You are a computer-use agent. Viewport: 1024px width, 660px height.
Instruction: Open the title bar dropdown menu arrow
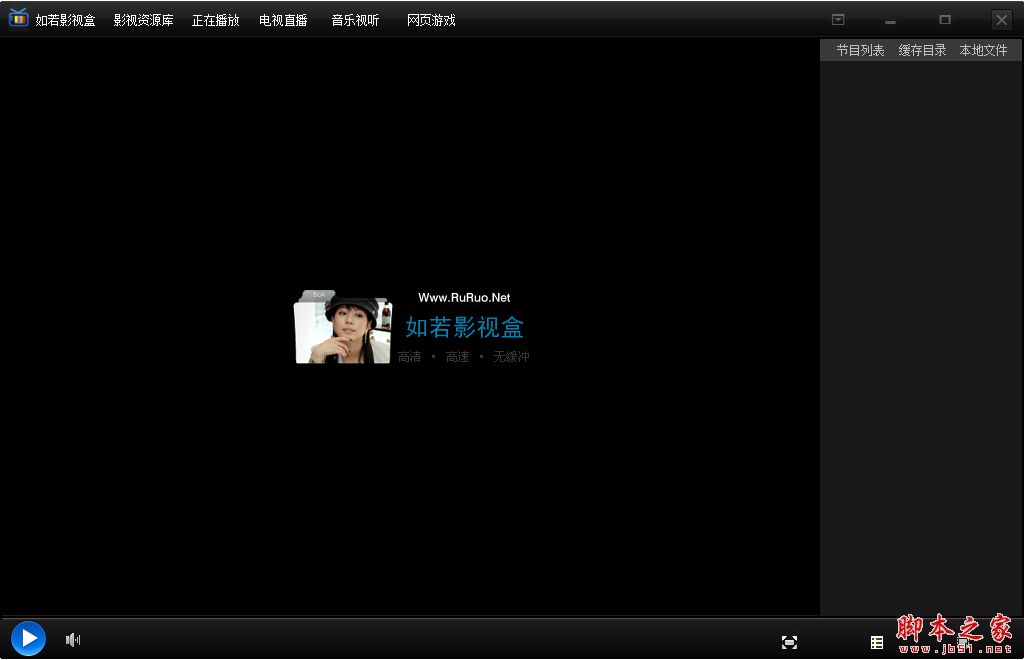click(x=838, y=20)
